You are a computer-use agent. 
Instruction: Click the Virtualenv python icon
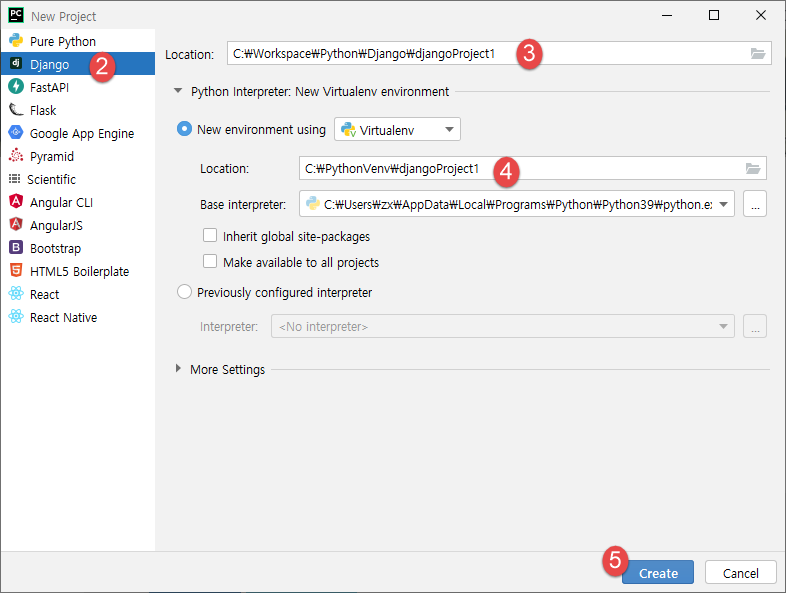pos(348,130)
